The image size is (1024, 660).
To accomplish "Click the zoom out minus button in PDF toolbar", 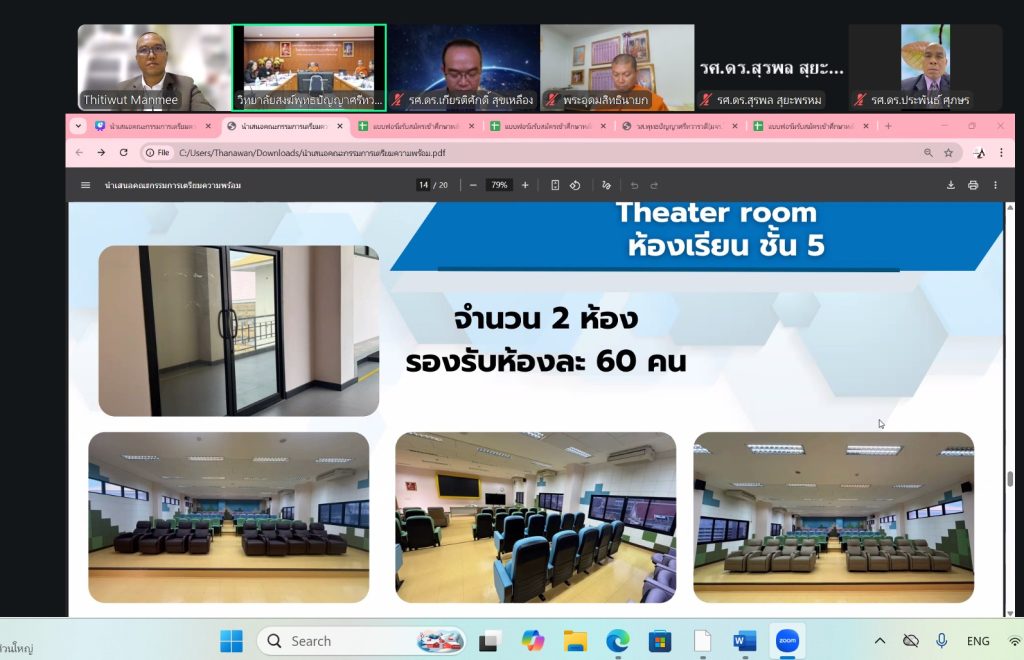I will [473, 185].
